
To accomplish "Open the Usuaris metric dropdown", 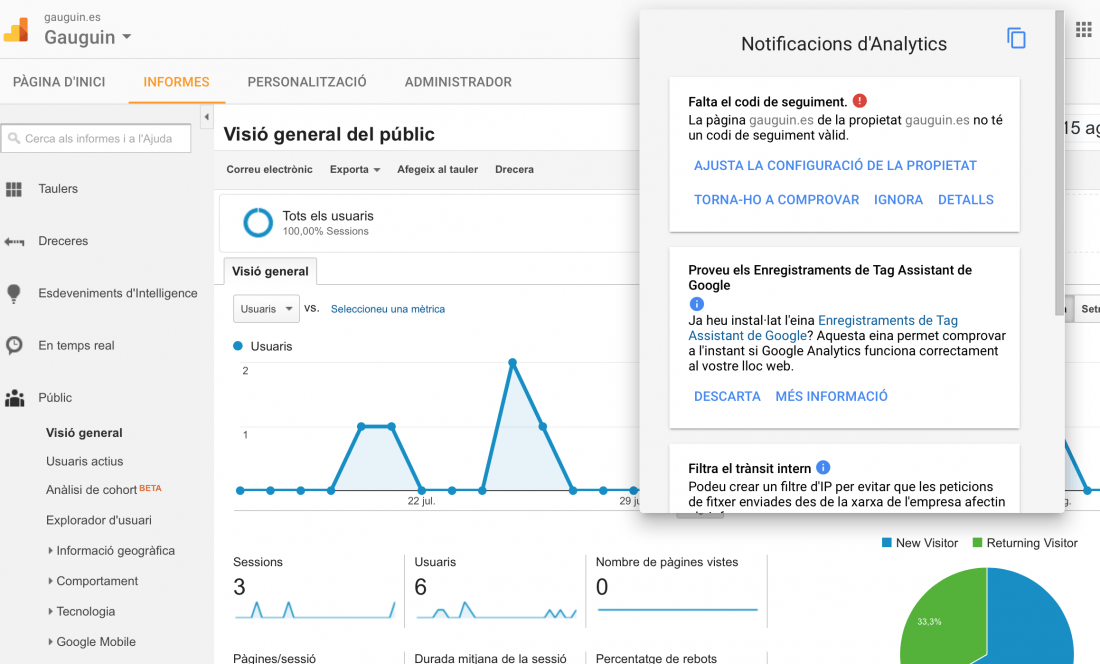I will 266,309.
